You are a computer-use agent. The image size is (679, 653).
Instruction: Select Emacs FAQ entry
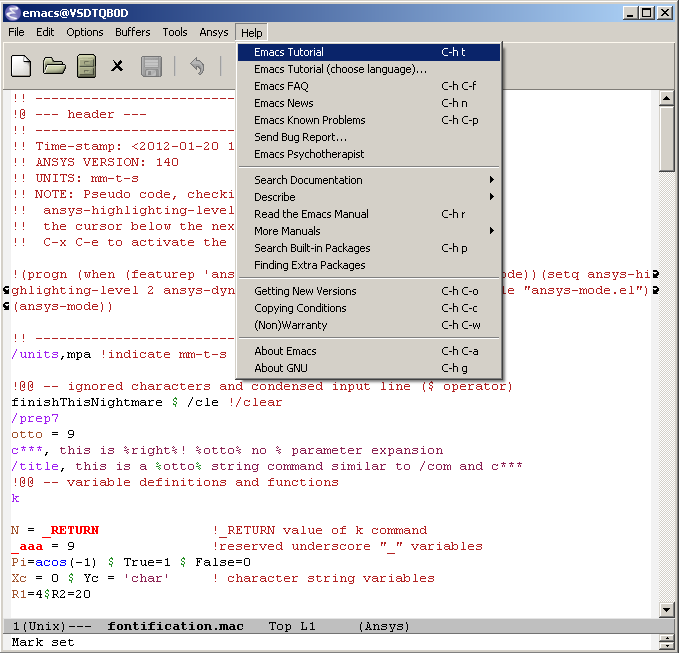(x=369, y=86)
